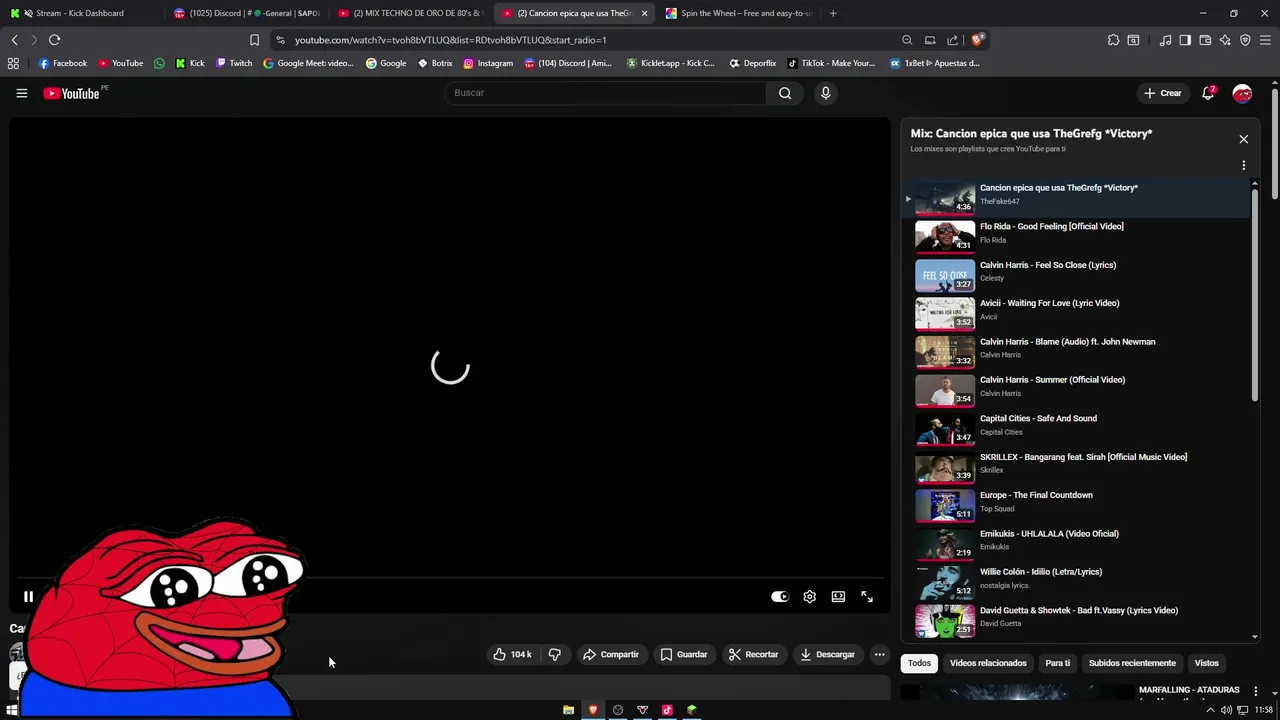Open the Facebook bookmark

click(x=62, y=63)
